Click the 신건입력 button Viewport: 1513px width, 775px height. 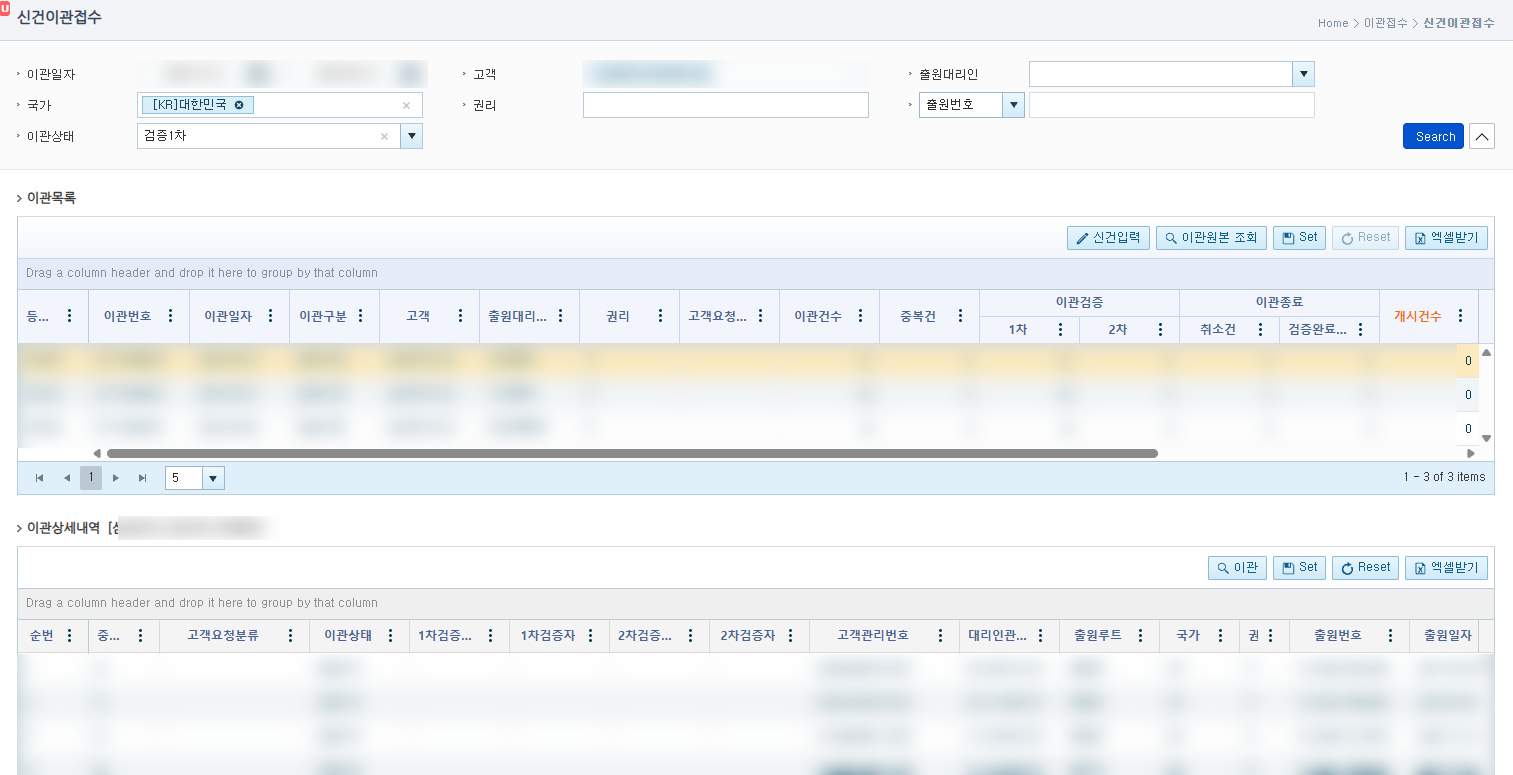[1109, 238]
